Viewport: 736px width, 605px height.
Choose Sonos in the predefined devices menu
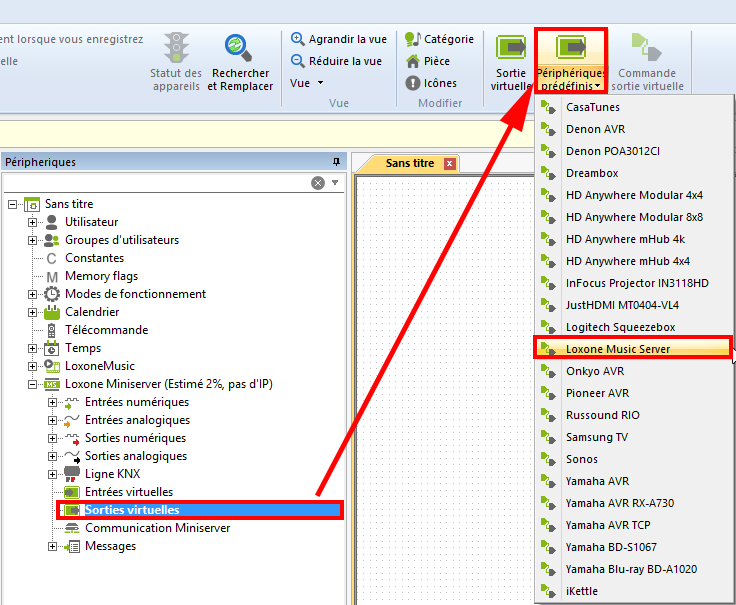click(582, 459)
